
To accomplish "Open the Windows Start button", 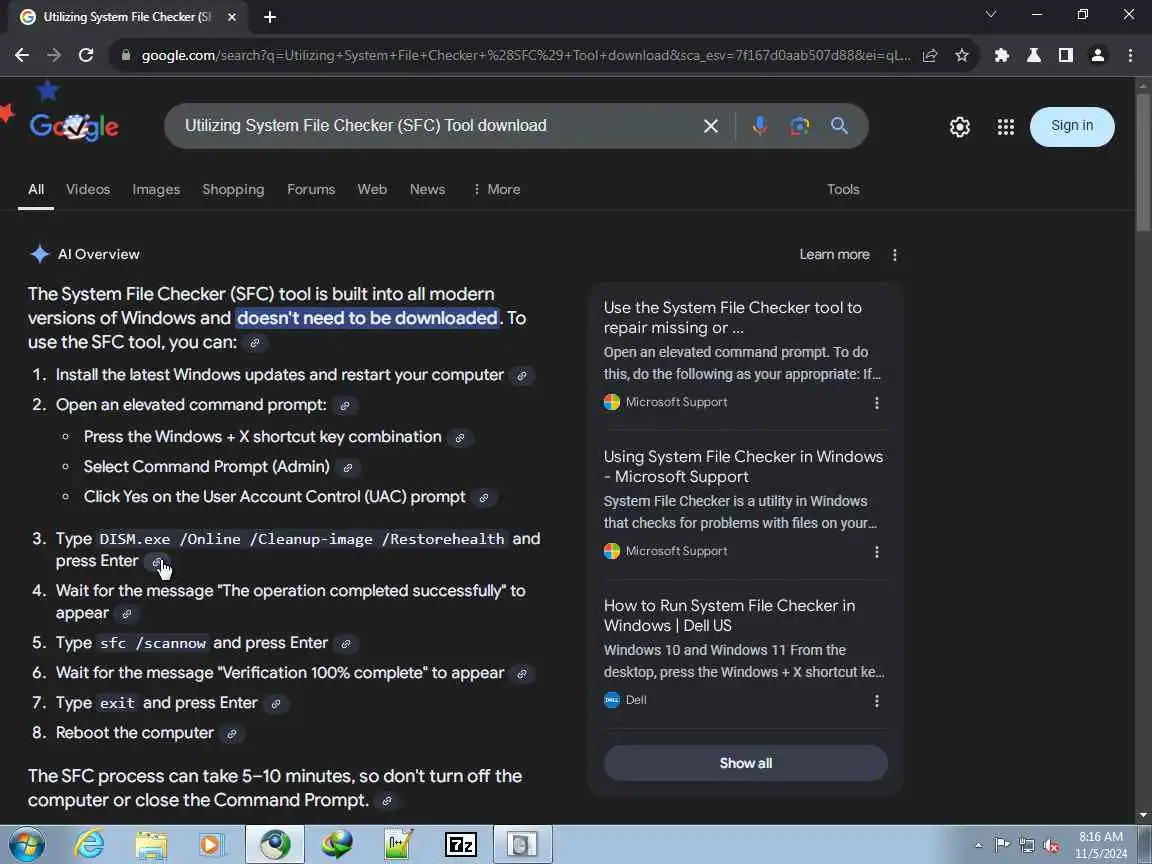I will click(x=26, y=845).
